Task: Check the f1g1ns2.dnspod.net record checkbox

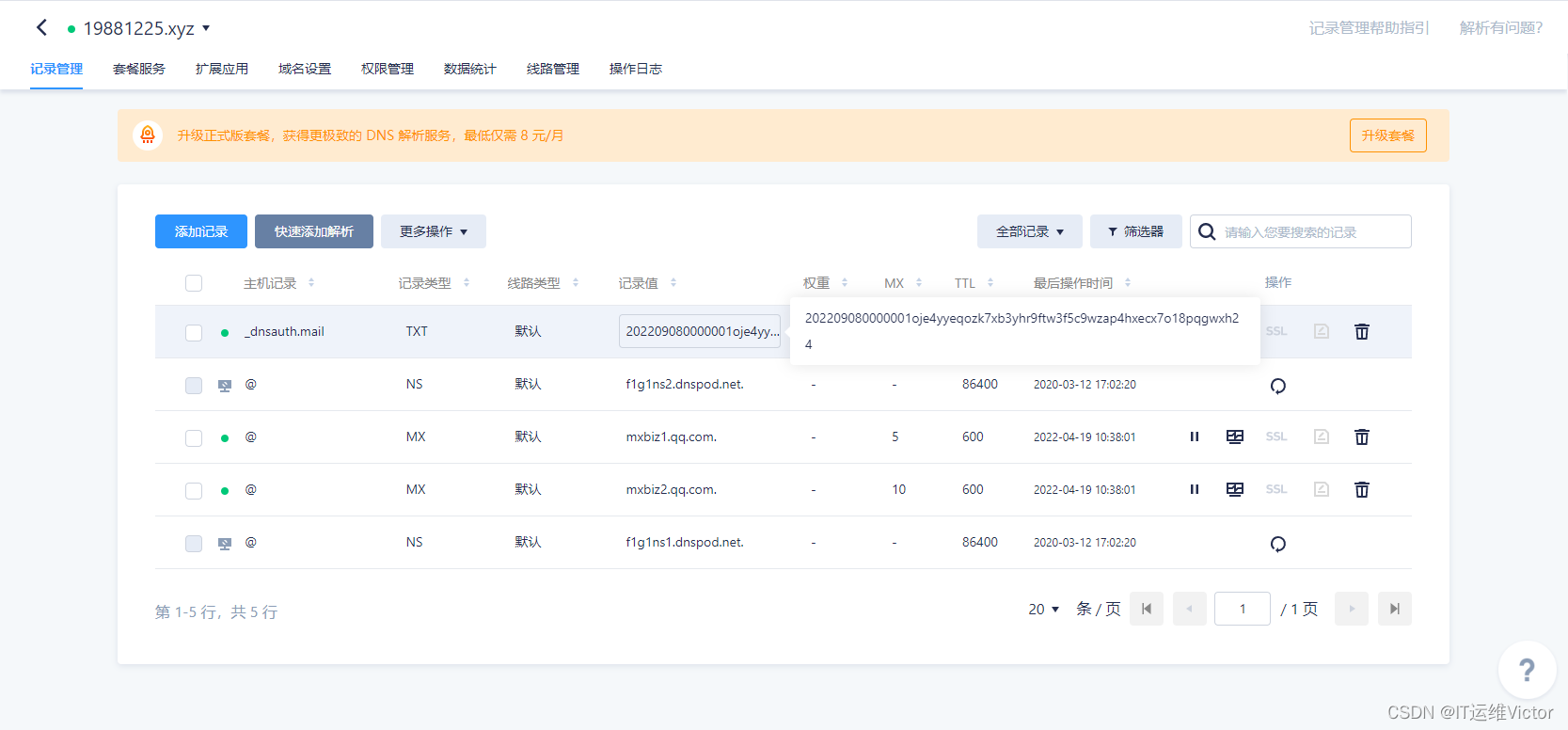Action: coord(194,385)
